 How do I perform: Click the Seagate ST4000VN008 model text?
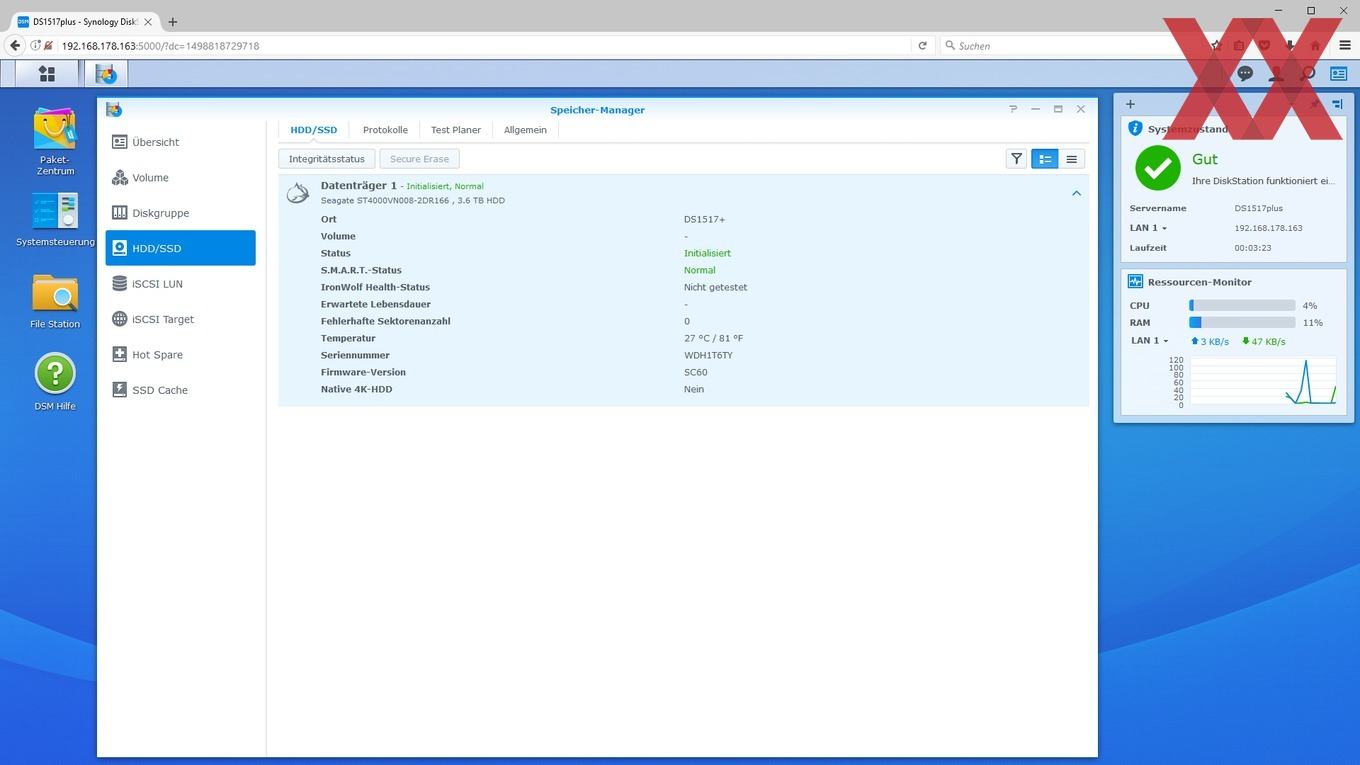pos(412,200)
